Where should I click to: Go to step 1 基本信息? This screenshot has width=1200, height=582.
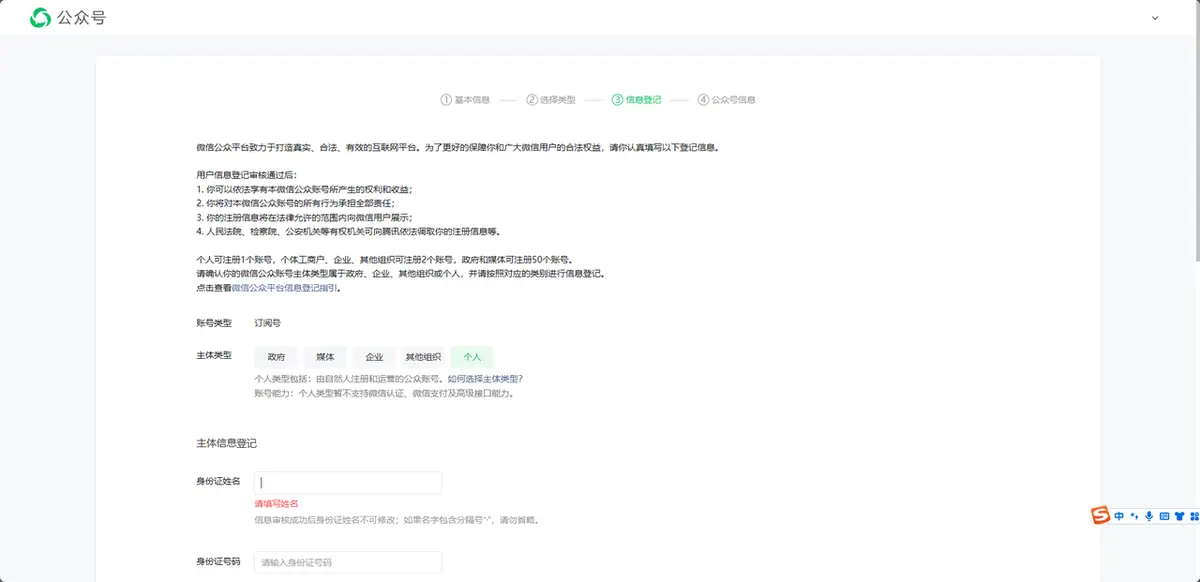pyautogui.click(x=465, y=100)
